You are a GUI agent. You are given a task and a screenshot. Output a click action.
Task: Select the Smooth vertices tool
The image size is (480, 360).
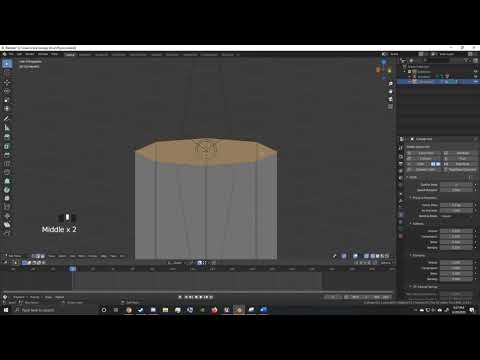pos(7,198)
